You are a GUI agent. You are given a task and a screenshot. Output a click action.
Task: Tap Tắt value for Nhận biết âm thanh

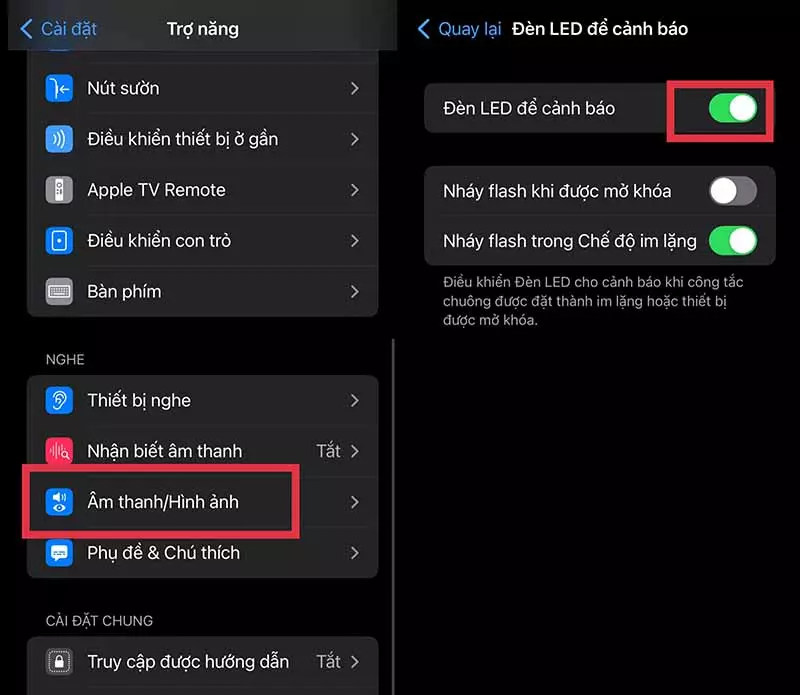(328, 451)
